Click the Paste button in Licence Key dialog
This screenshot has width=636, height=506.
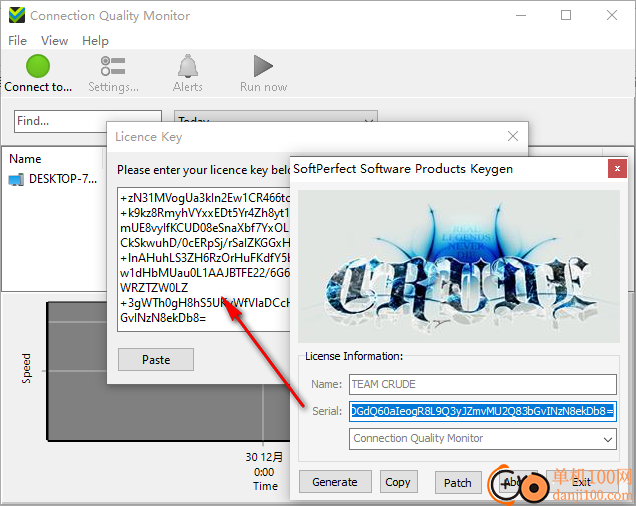[156, 360]
